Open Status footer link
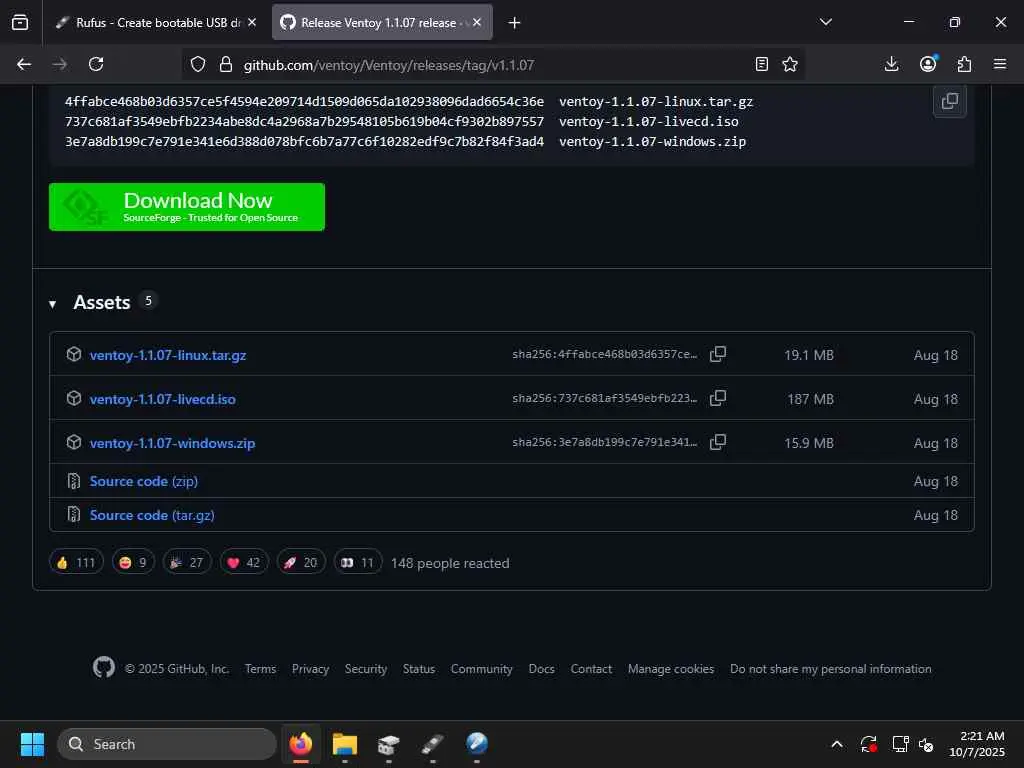This screenshot has height=768, width=1024. pos(419,669)
